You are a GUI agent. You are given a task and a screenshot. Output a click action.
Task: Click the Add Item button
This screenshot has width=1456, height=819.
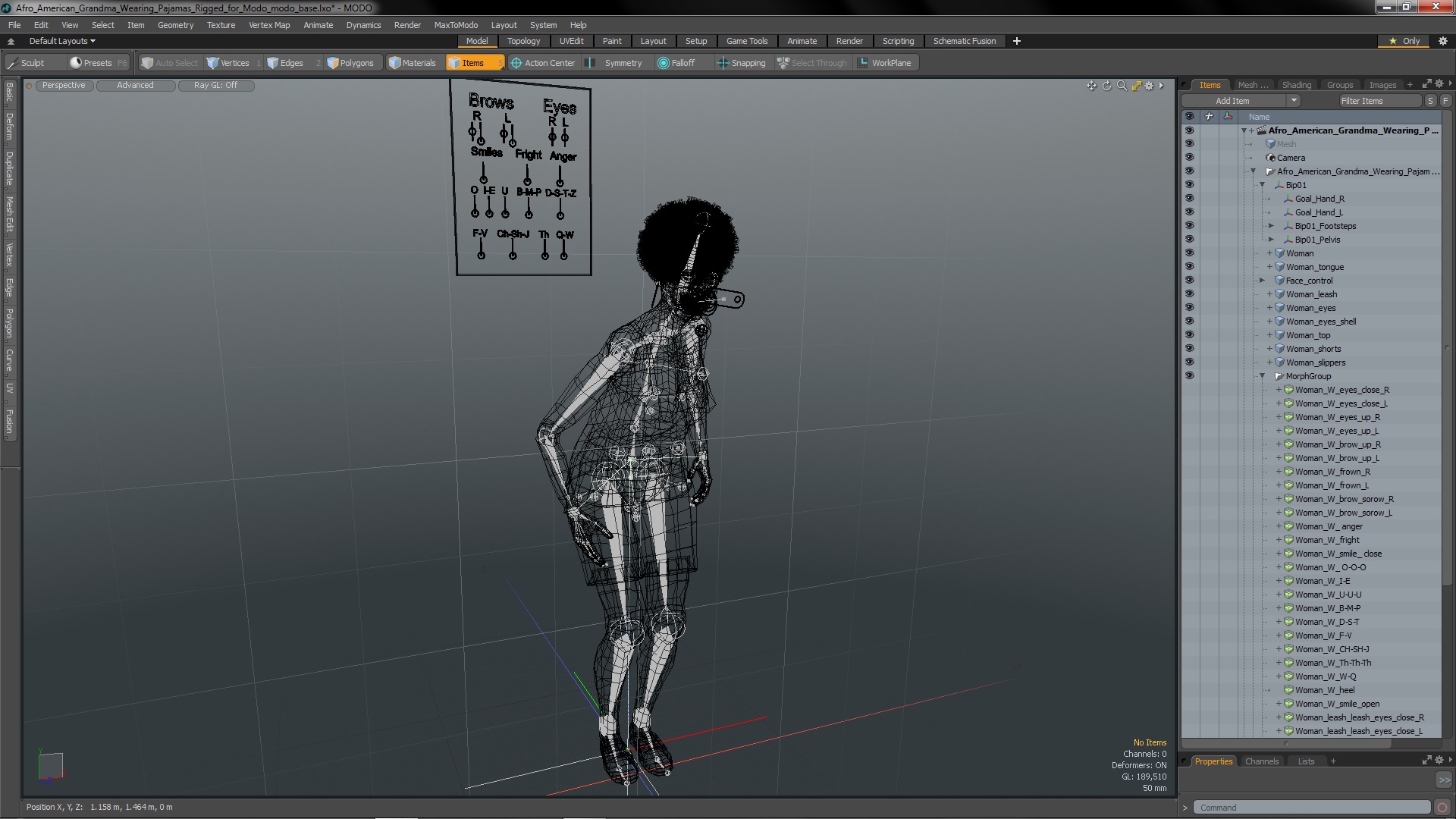[1232, 101]
